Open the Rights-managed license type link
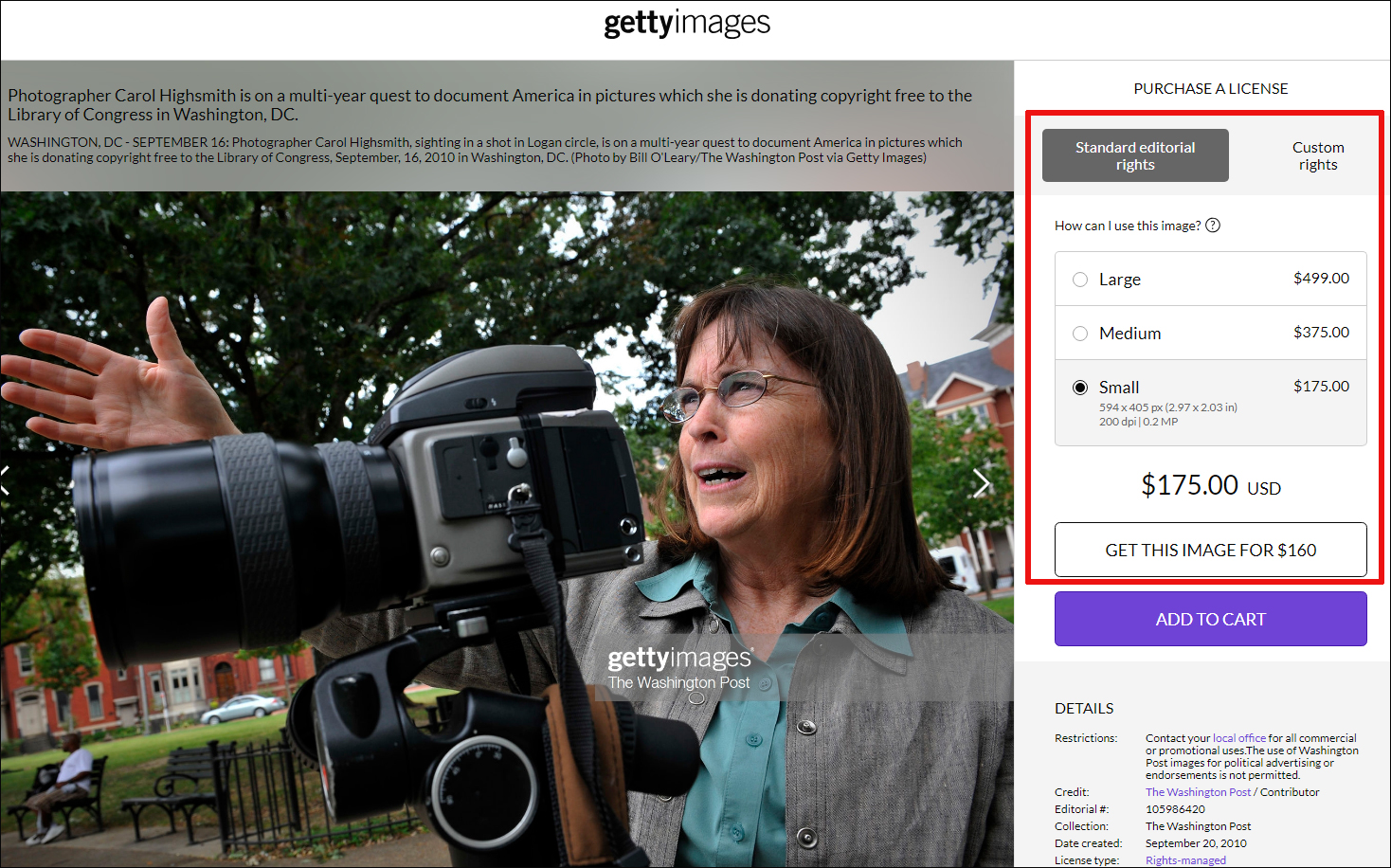1391x868 pixels. point(1185,860)
